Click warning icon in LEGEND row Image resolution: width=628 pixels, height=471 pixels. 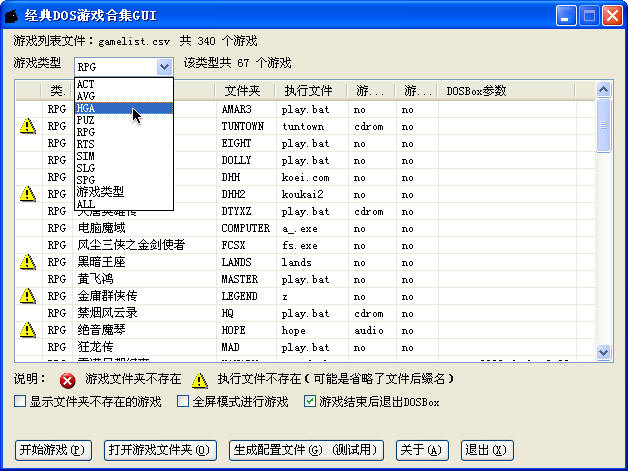pos(28,296)
